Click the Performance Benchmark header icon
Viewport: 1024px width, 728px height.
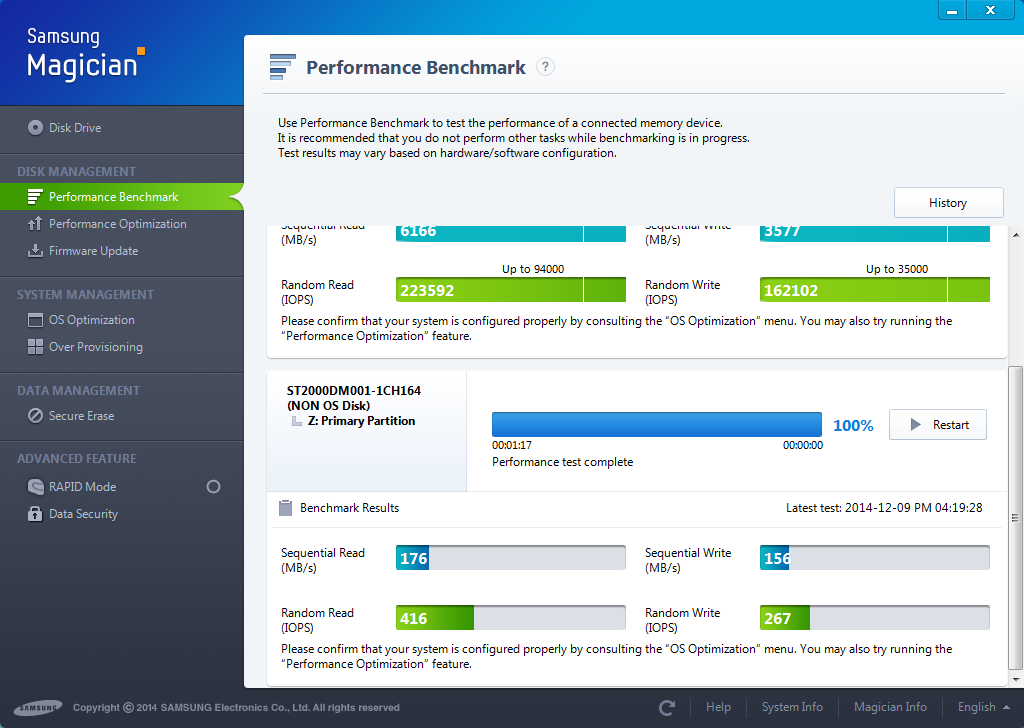coord(283,67)
